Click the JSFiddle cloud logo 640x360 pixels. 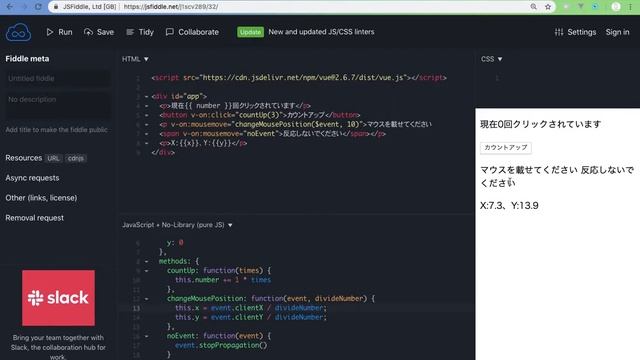[18, 32]
